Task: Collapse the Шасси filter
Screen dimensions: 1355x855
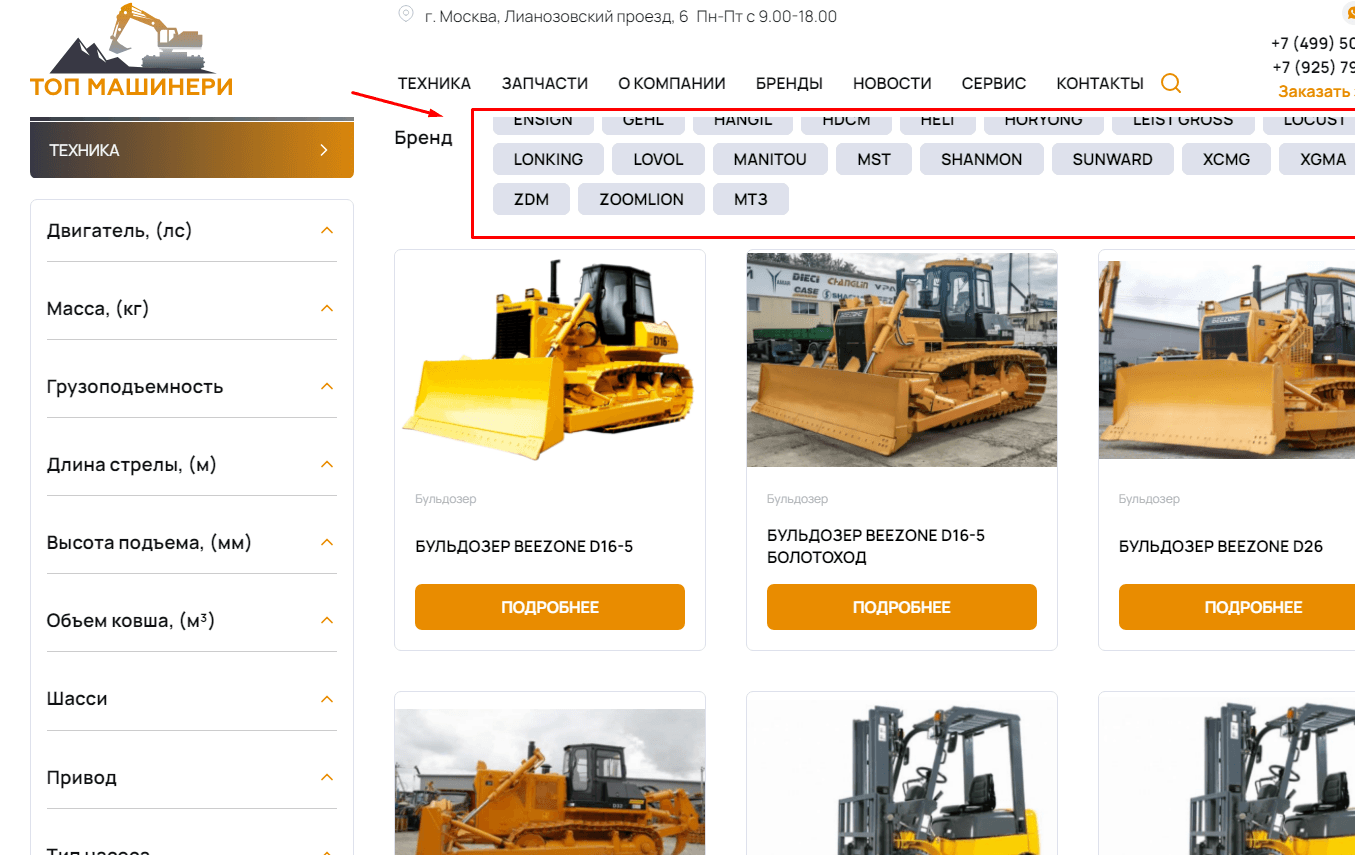Action: (326, 699)
